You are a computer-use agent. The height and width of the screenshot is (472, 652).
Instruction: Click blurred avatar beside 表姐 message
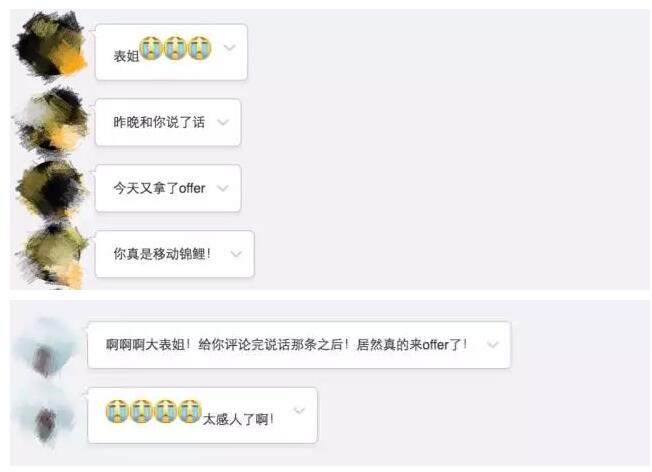pyautogui.click(x=50, y=45)
